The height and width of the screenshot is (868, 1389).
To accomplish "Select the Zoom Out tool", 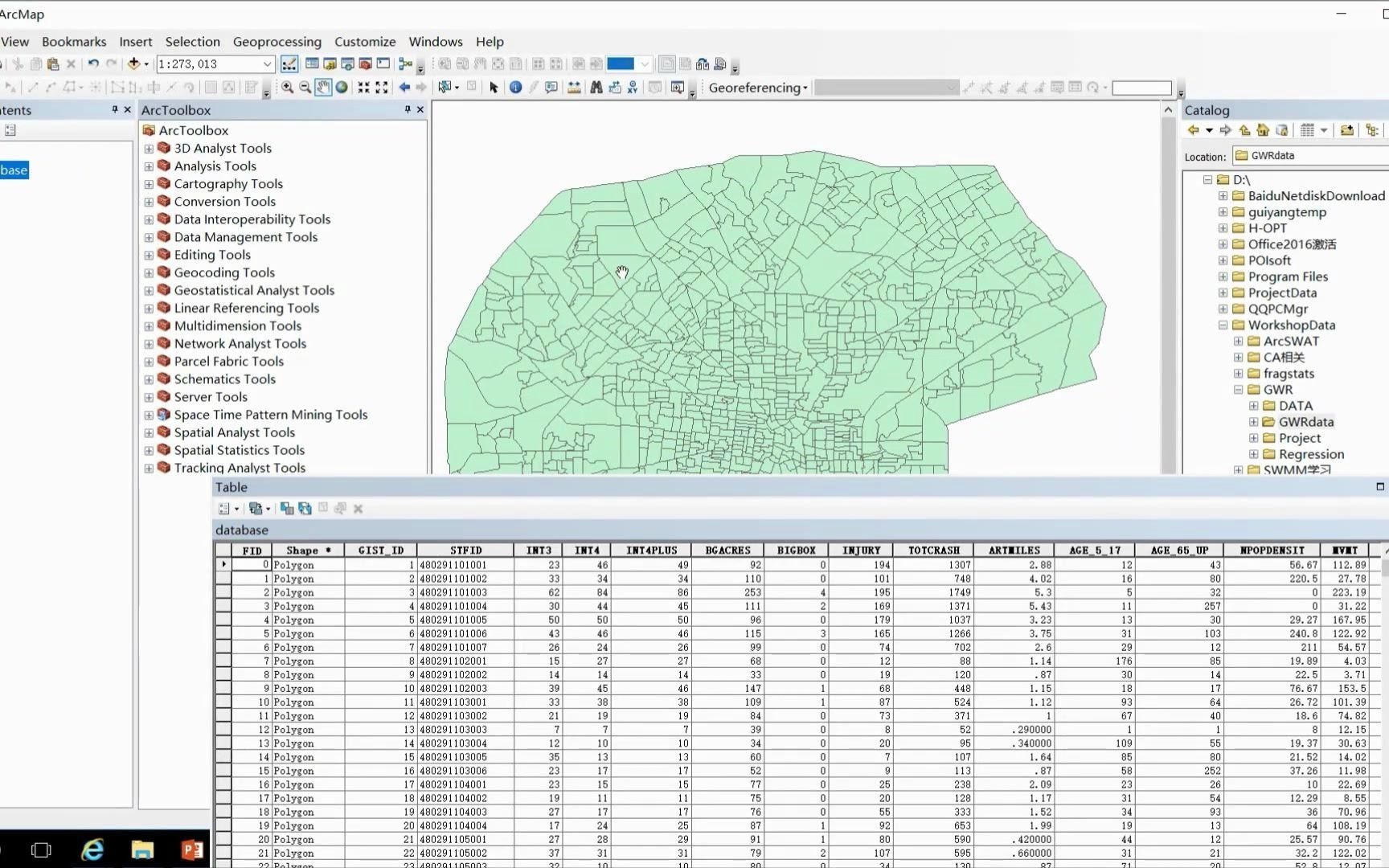I will click(305, 88).
